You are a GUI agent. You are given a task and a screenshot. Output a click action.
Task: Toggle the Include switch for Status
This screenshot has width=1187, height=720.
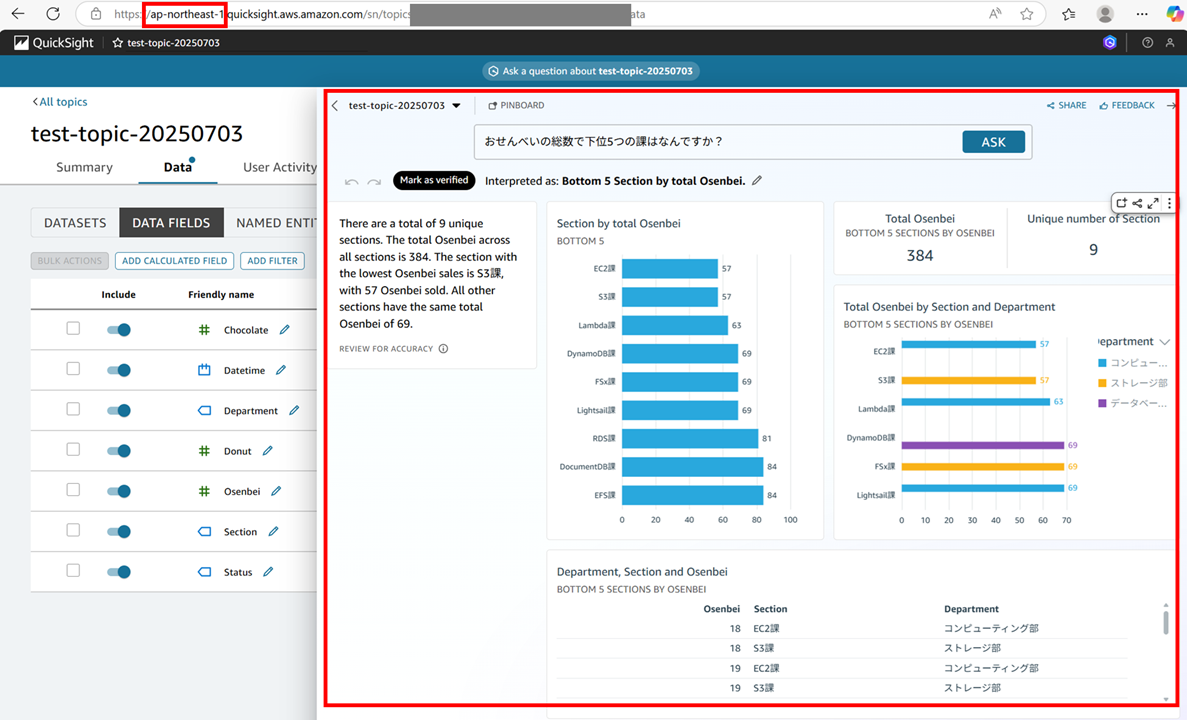[119, 572]
